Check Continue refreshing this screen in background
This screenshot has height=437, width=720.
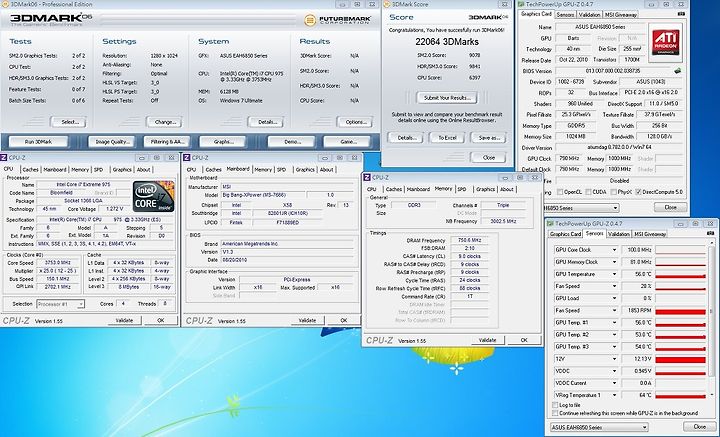(555, 413)
